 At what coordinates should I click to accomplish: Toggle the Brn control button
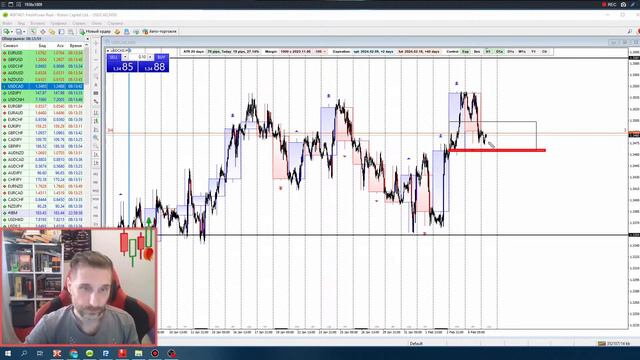pos(477,52)
